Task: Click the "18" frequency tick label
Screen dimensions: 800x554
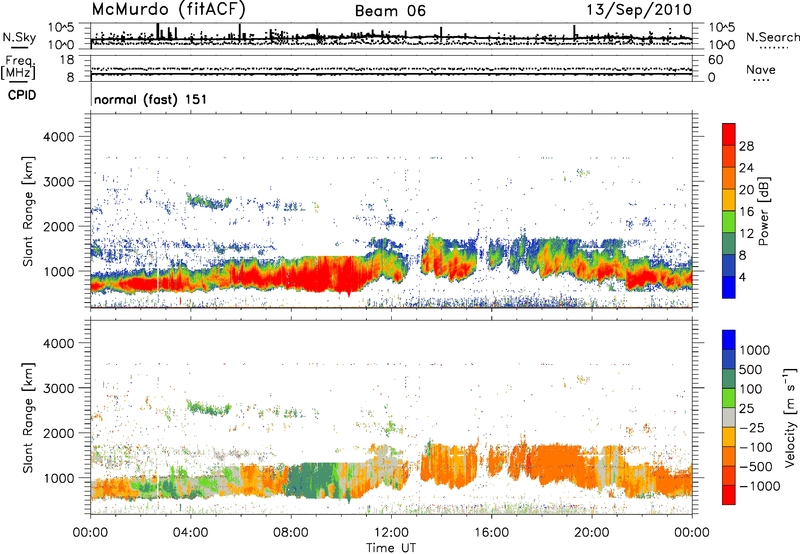Action: (x=67, y=60)
